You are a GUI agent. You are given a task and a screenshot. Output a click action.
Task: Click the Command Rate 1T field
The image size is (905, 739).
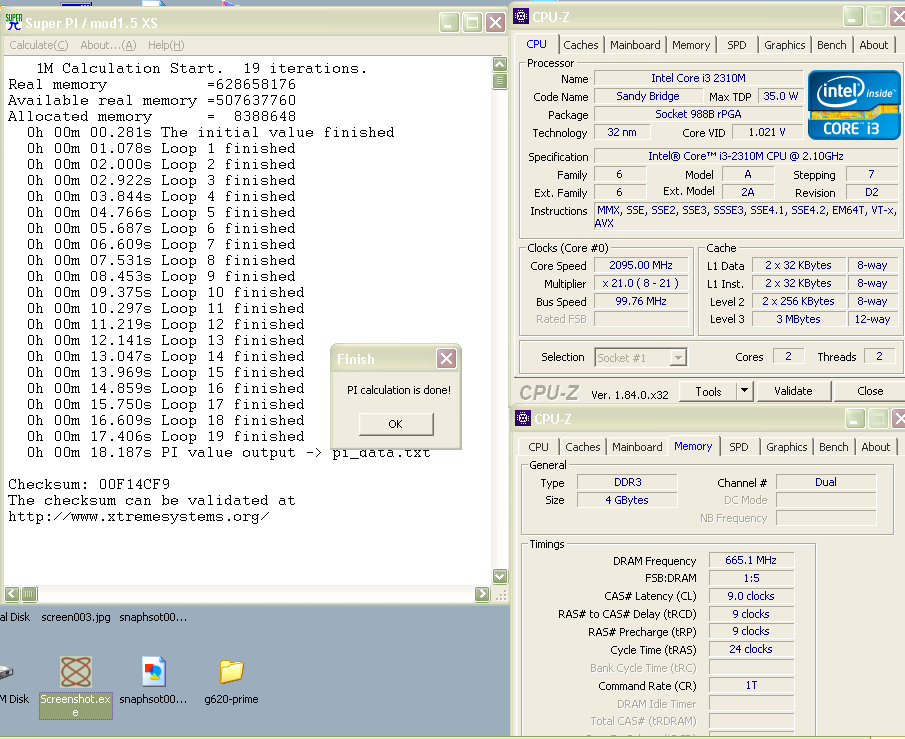click(x=751, y=685)
